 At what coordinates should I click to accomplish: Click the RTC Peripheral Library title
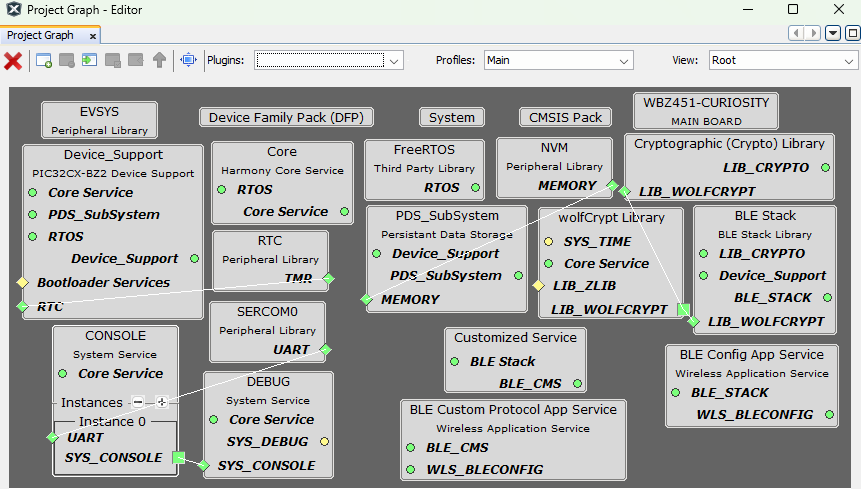tap(270, 241)
